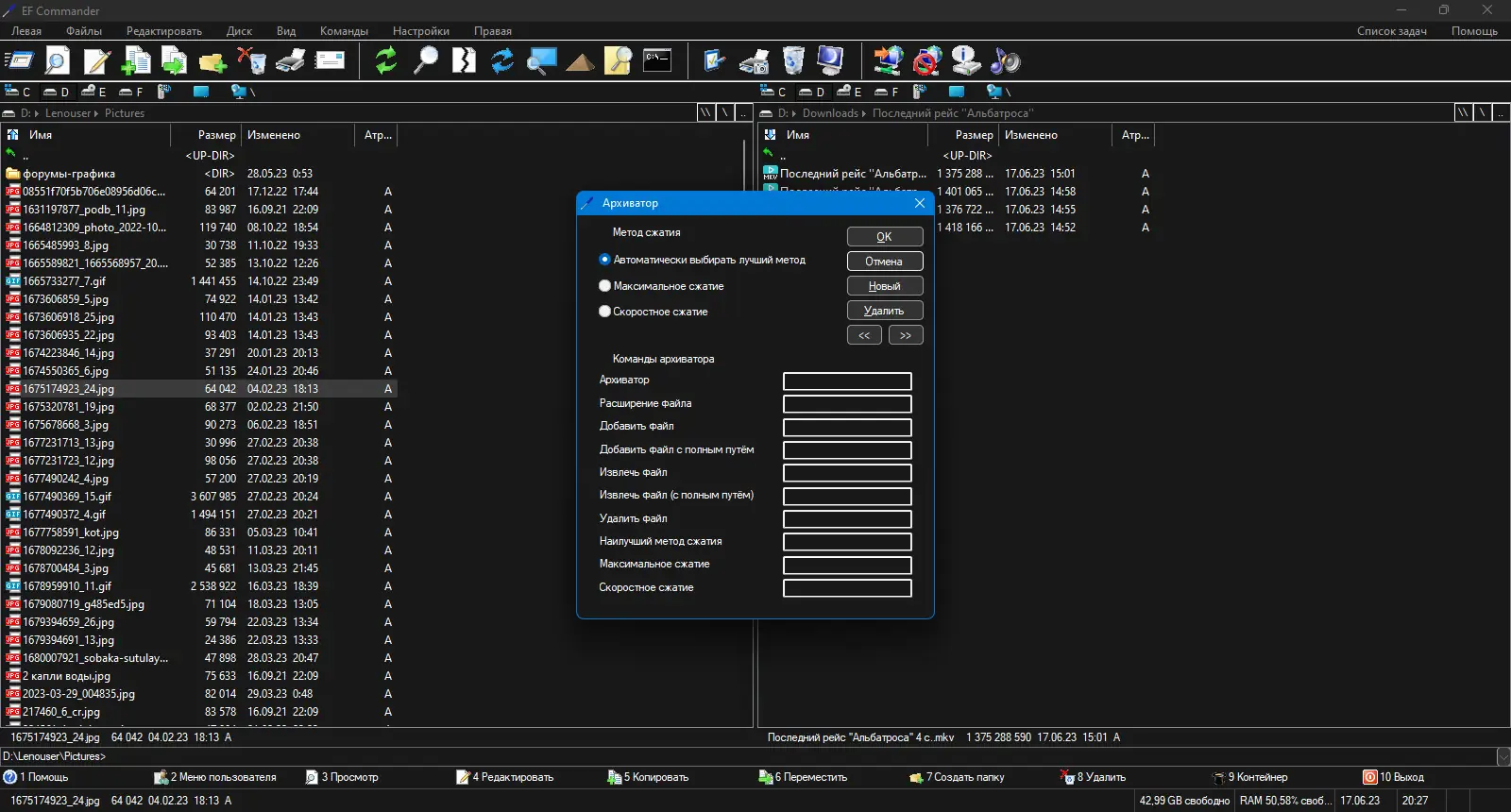Click the connect network drive icon
Image resolution: width=1511 pixels, height=812 pixels.
click(888, 61)
